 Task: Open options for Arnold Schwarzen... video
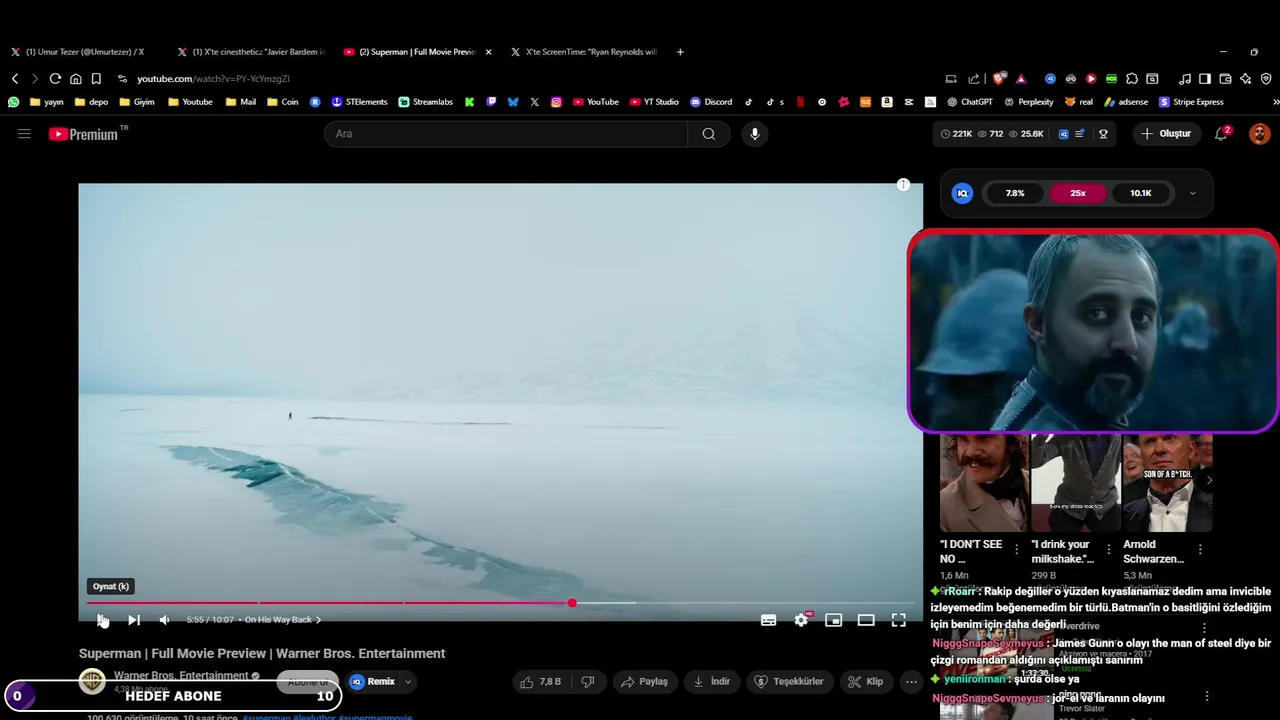coord(1200,550)
